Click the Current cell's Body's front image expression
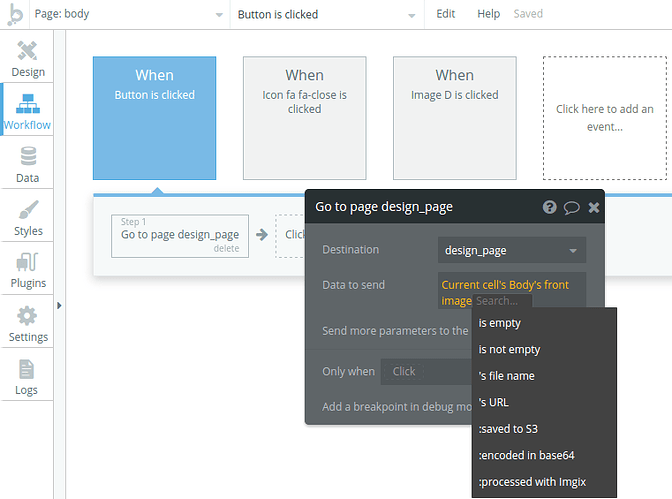 pyautogui.click(x=505, y=293)
